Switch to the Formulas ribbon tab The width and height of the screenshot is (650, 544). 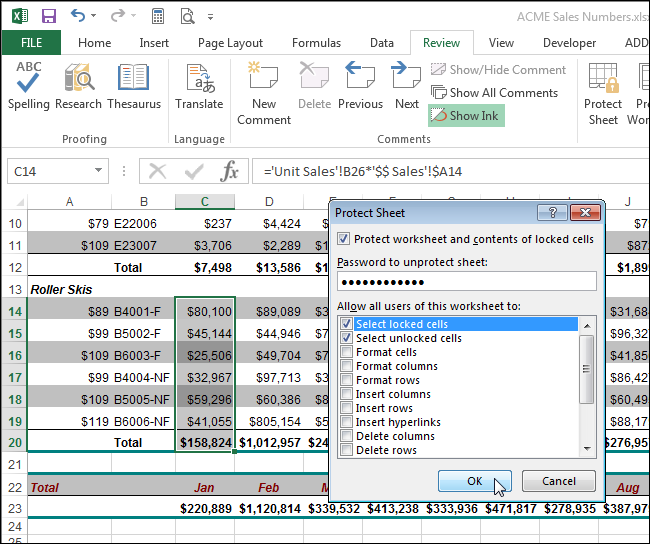pyautogui.click(x=316, y=43)
